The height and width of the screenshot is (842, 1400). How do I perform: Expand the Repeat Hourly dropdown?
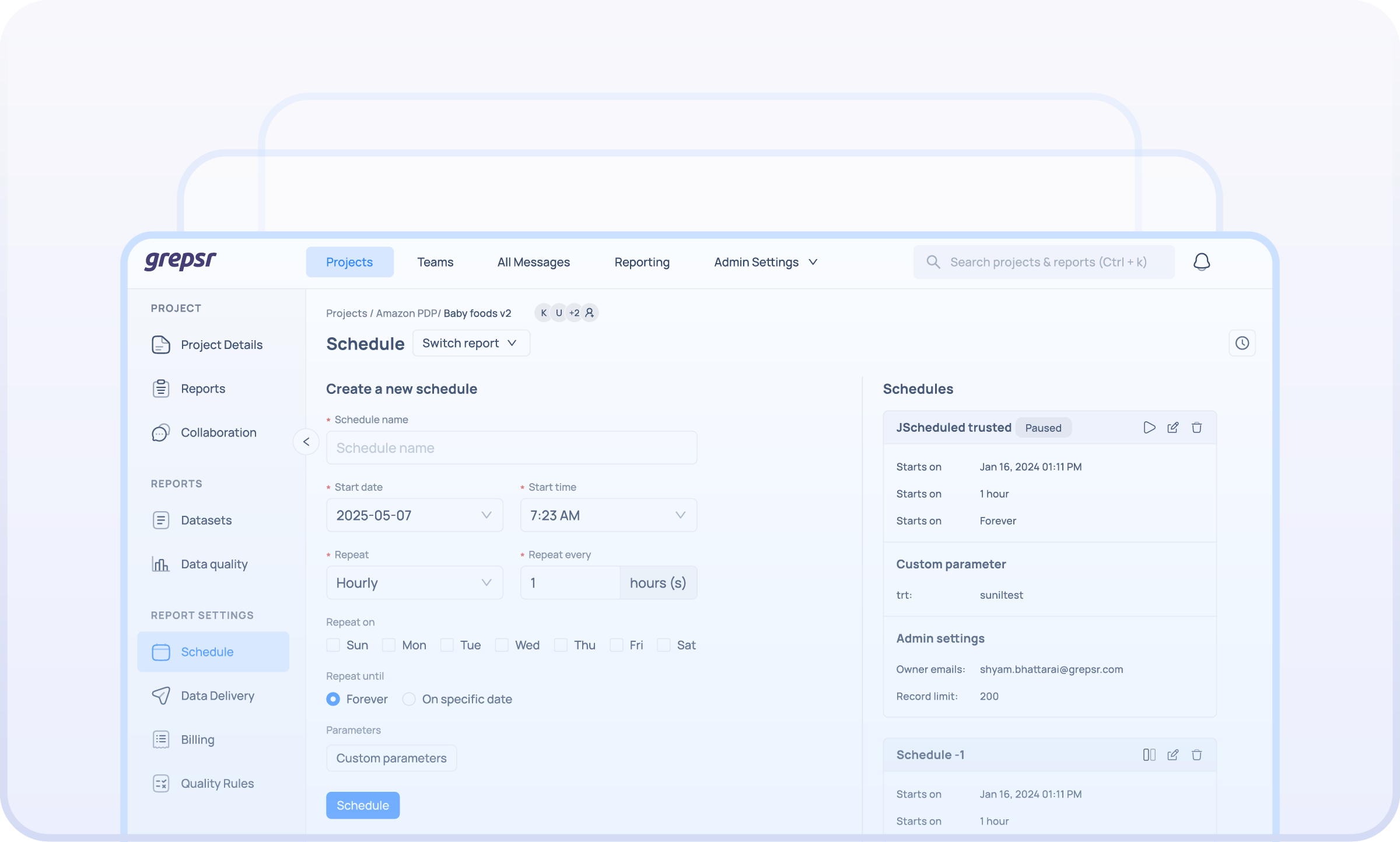(414, 583)
